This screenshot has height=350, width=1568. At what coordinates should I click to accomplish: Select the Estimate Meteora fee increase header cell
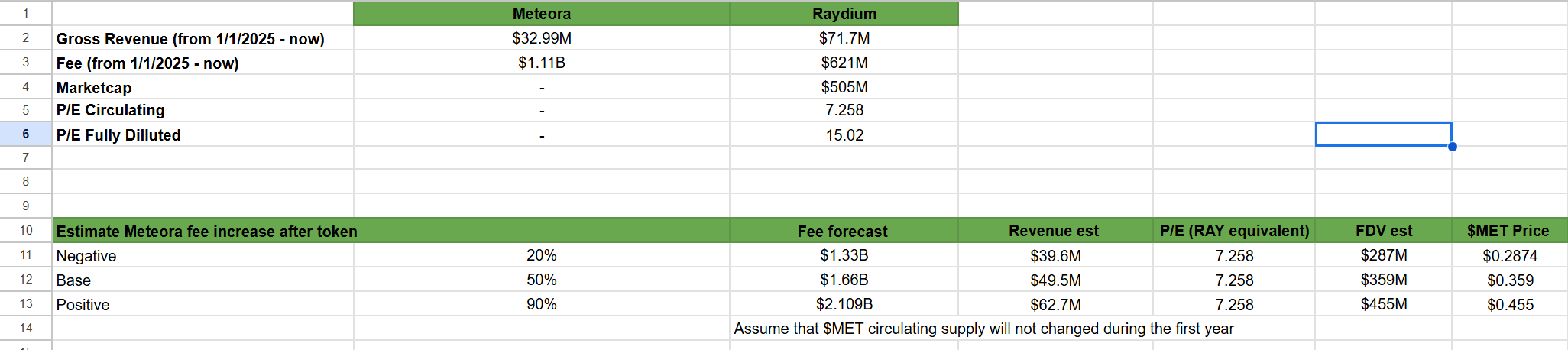pyautogui.click(x=206, y=231)
